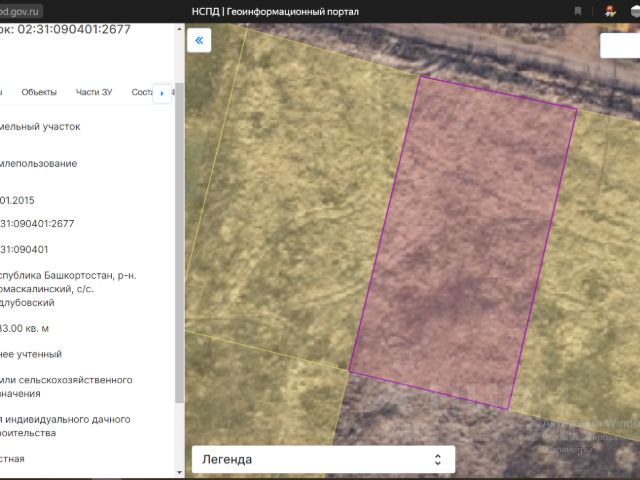
Task: Toggle the Легенда up-down arrows
Action: click(438, 460)
